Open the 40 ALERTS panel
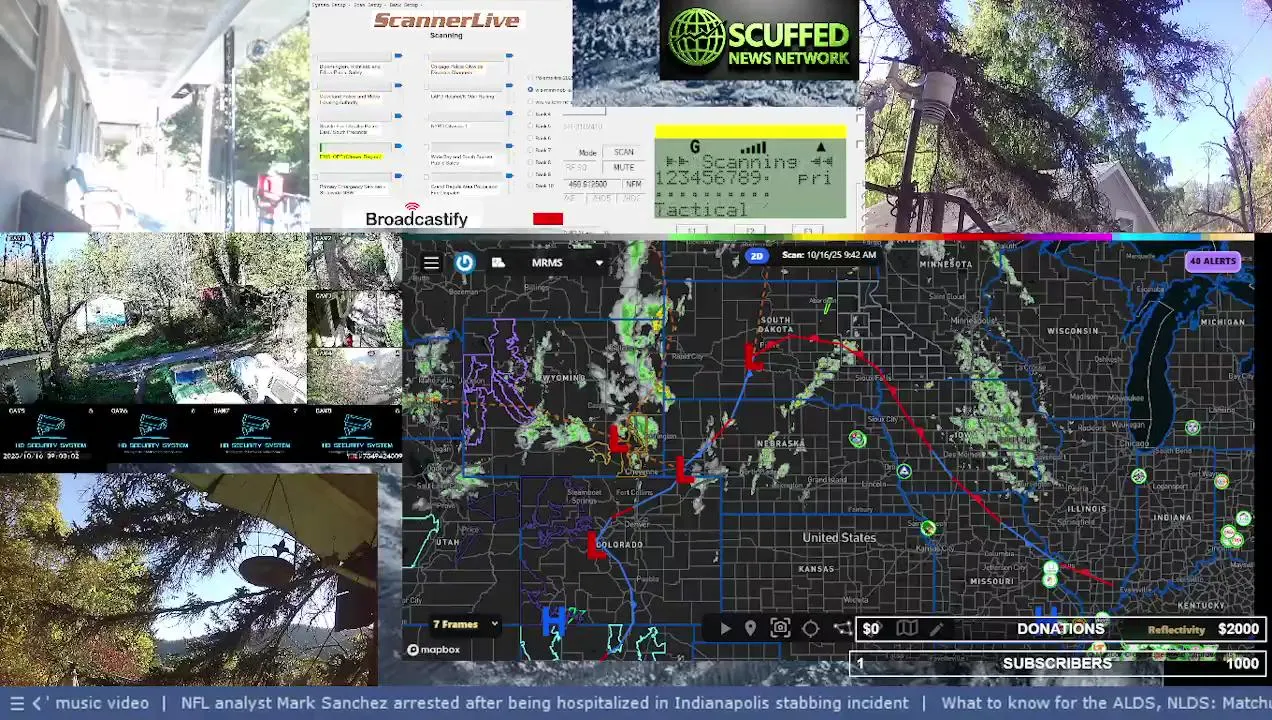 click(x=1213, y=261)
